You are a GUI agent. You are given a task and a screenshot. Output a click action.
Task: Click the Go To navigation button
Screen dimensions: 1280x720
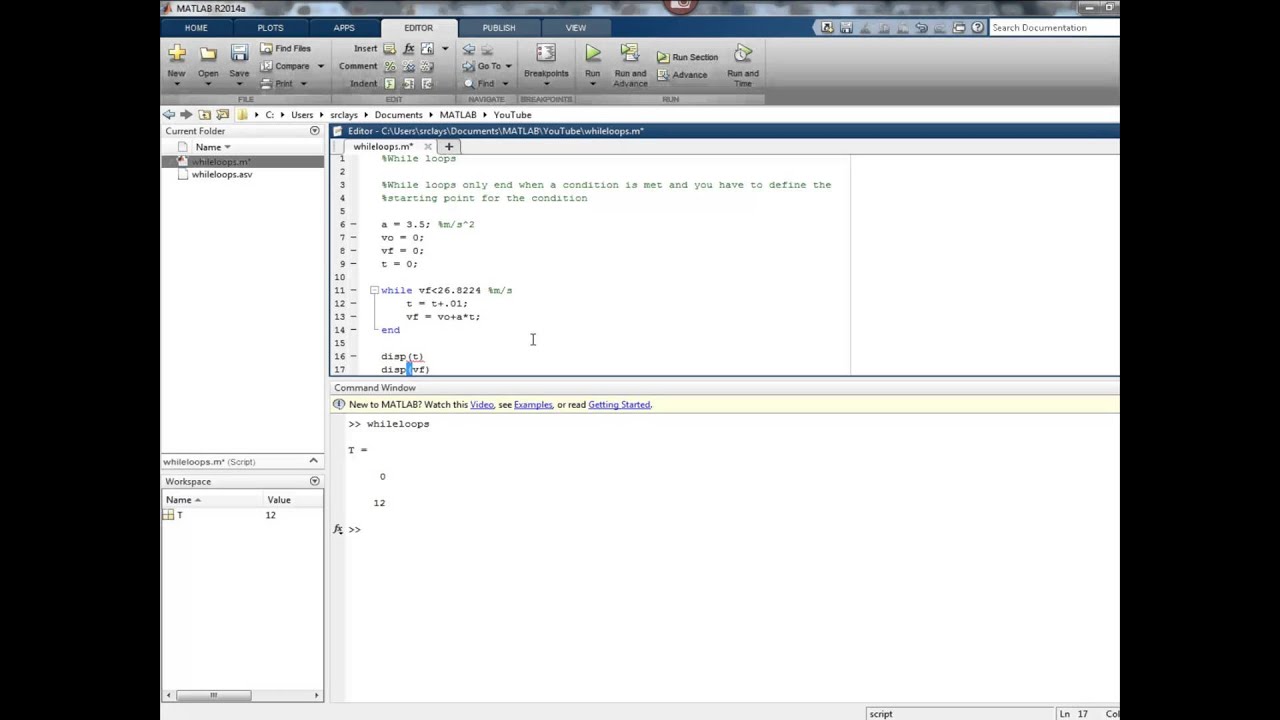pos(482,66)
